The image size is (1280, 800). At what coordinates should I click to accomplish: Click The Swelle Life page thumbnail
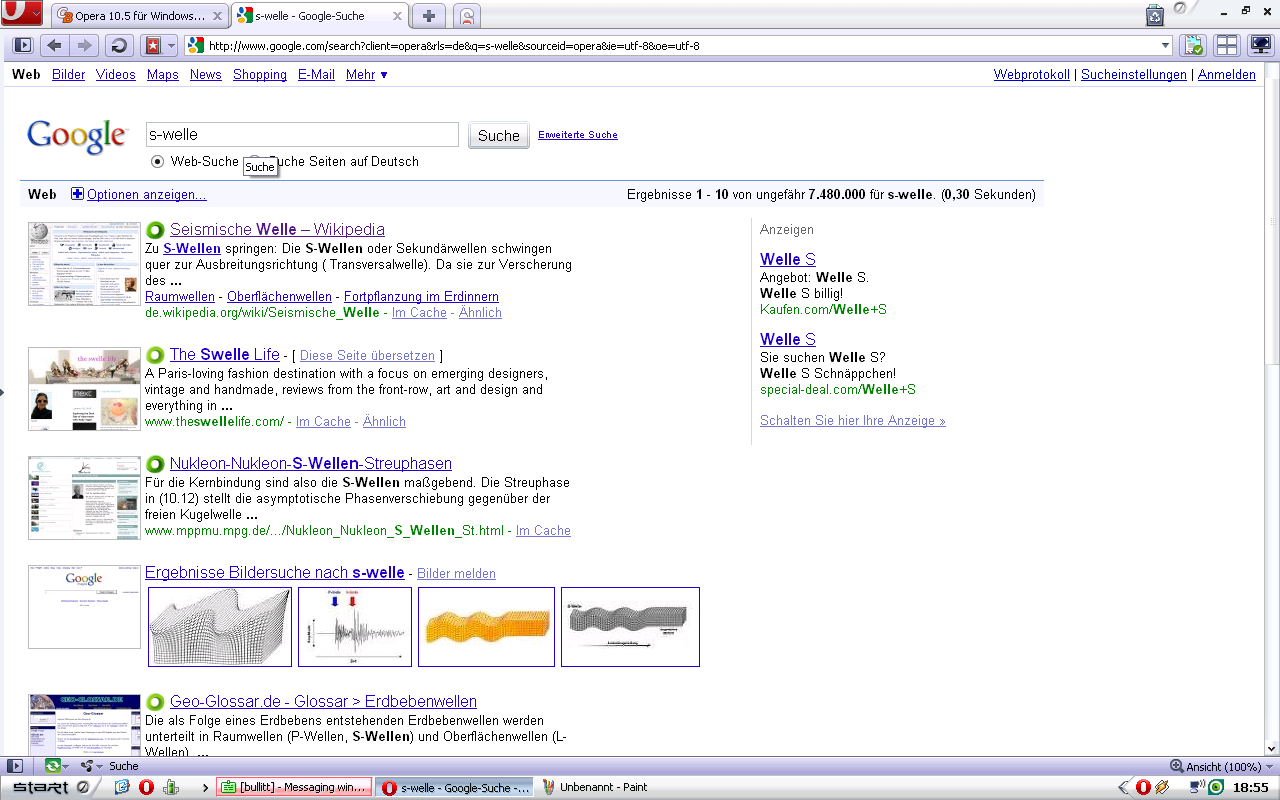[84, 389]
